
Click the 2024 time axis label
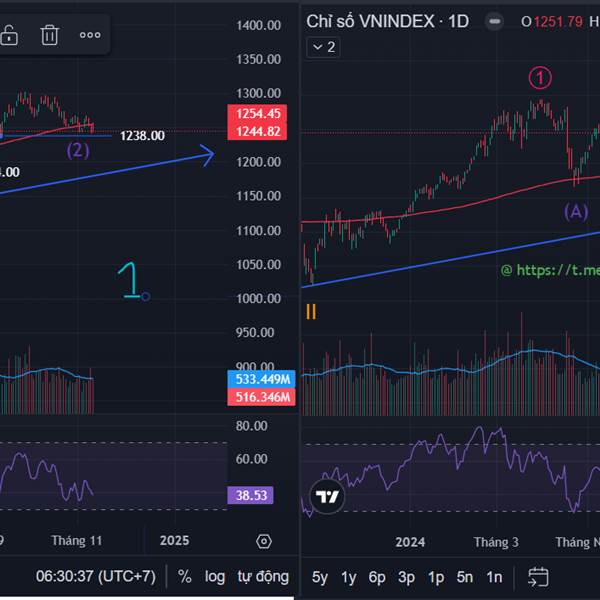pos(410,542)
